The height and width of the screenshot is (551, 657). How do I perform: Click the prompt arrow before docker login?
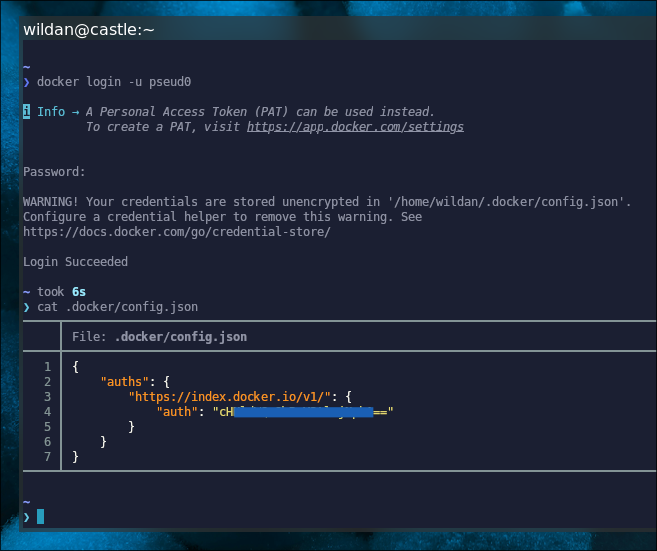(27, 82)
